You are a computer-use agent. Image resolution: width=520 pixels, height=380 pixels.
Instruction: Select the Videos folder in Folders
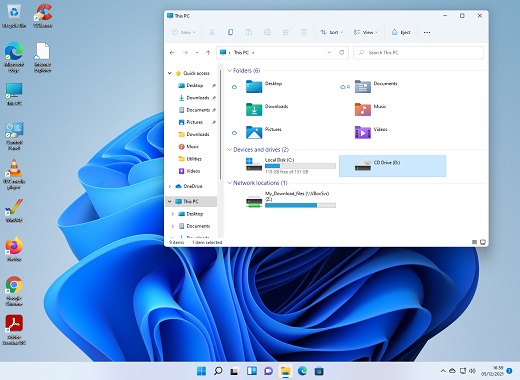tap(371, 132)
